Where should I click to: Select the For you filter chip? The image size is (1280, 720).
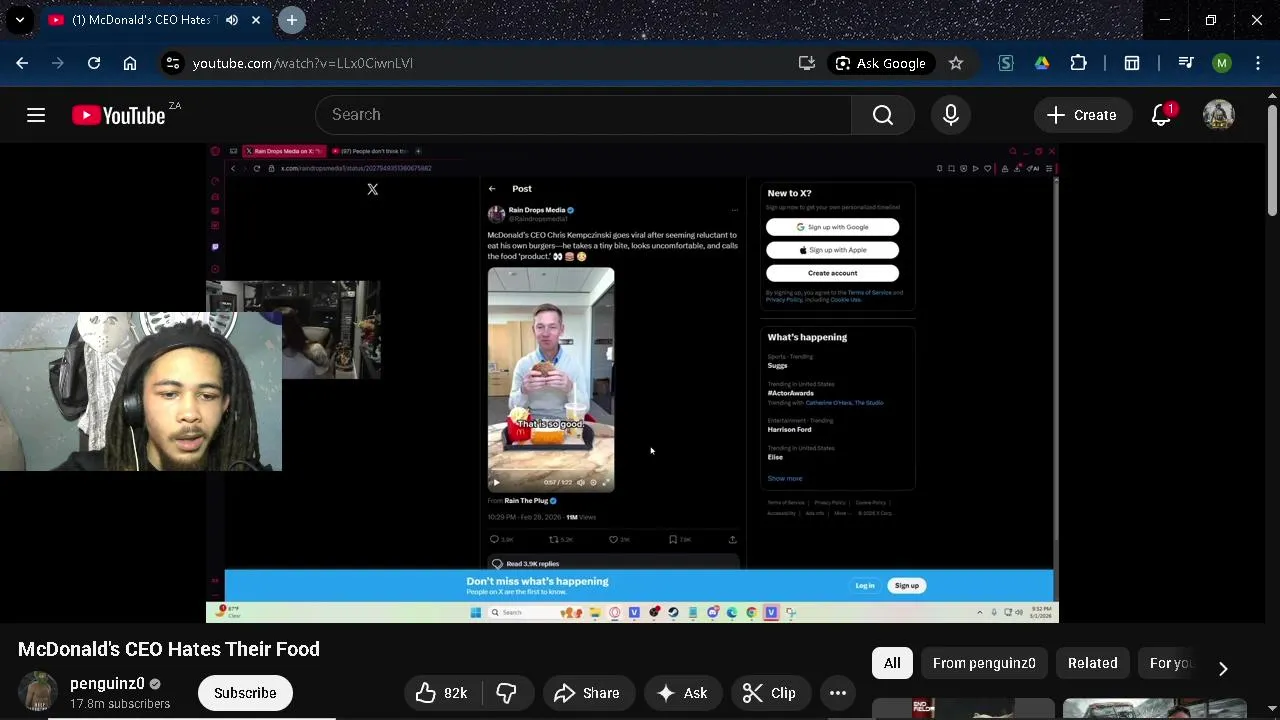pos(1170,663)
